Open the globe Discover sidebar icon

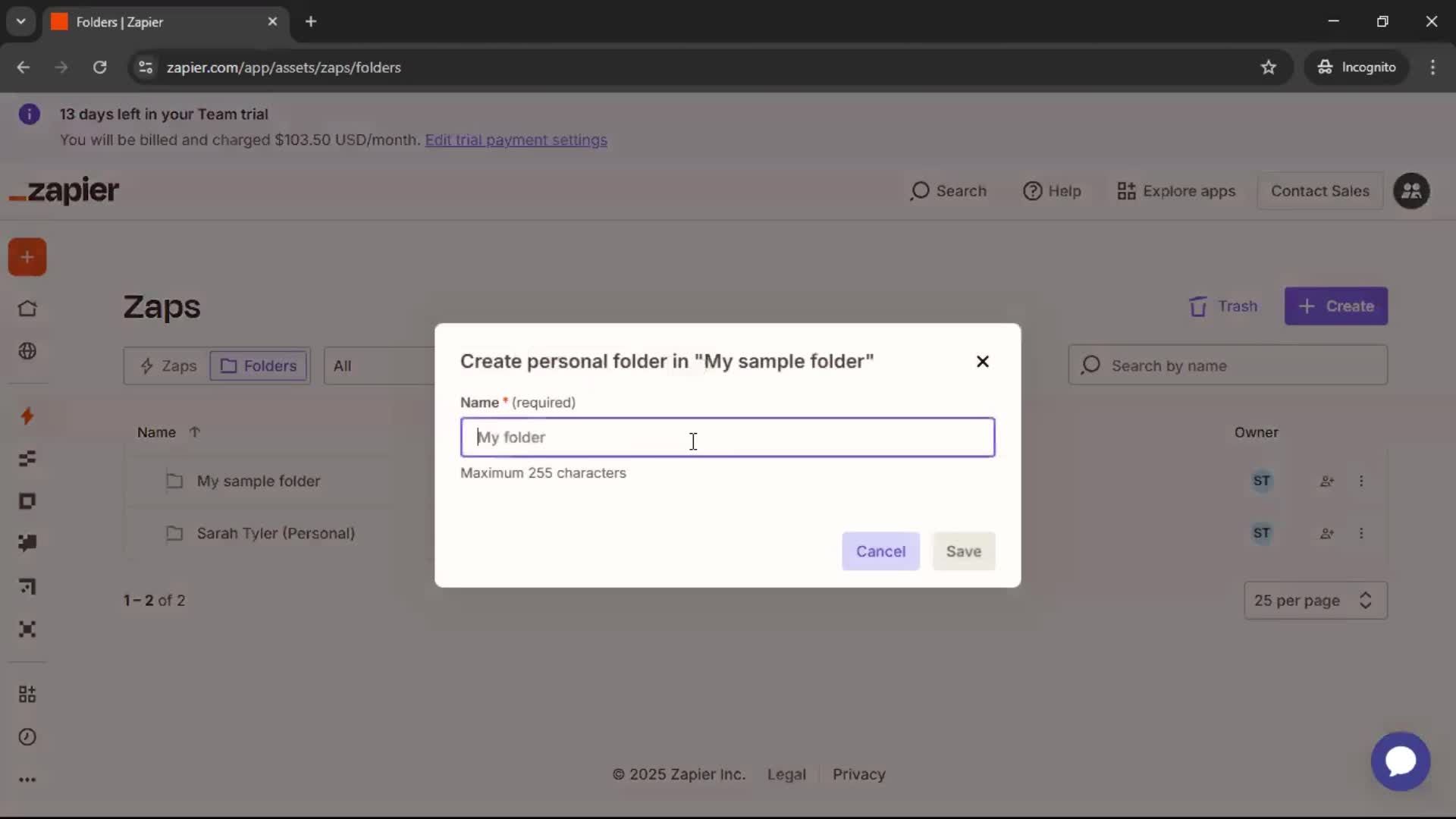click(27, 351)
